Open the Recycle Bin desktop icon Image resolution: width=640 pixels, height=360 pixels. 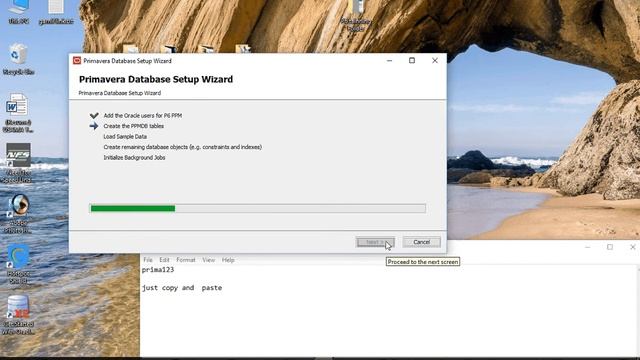(x=18, y=59)
